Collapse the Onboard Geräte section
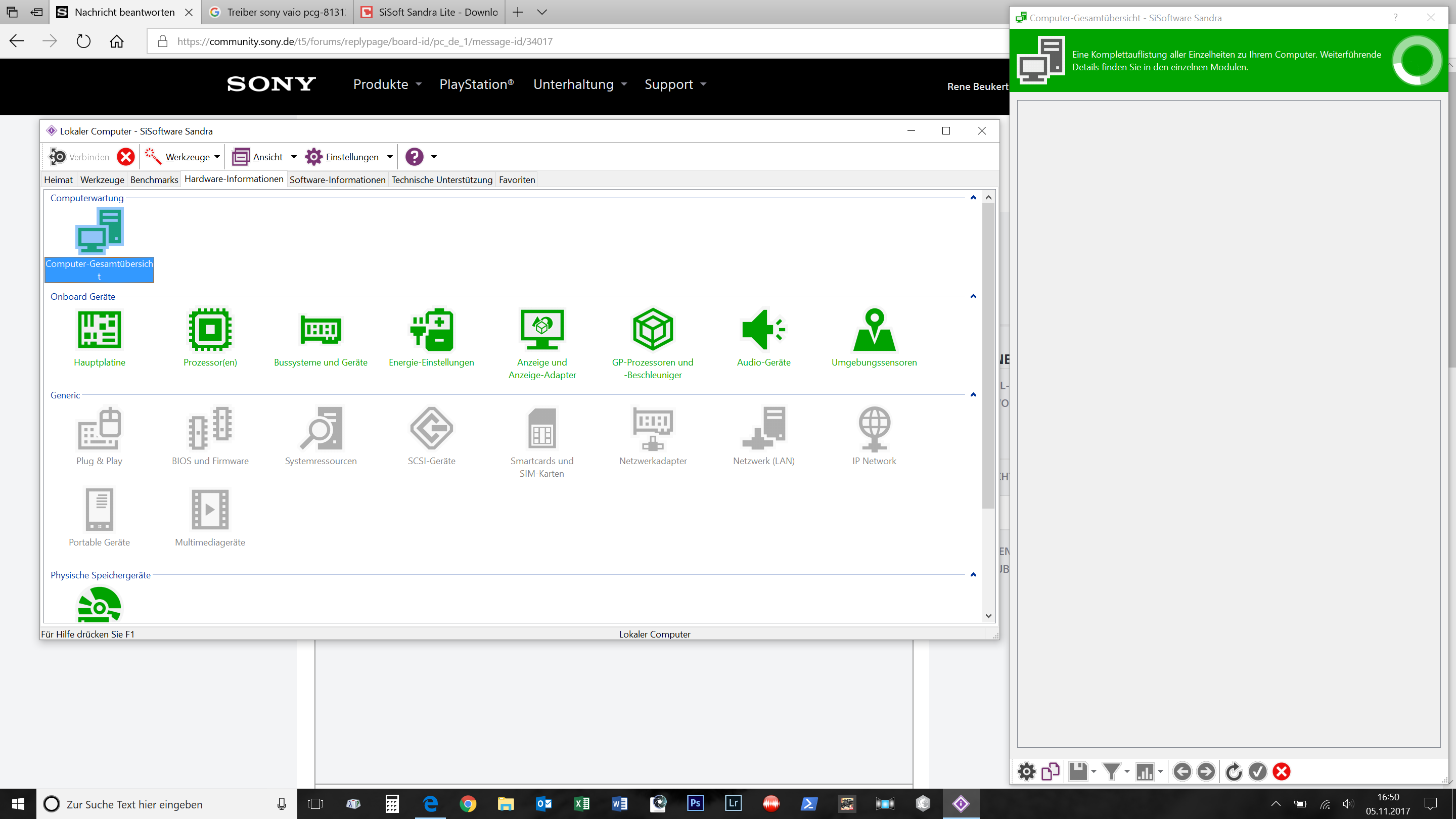Image resolution: width=1456 pixels, height=819 pixels. tap(973, 296)
